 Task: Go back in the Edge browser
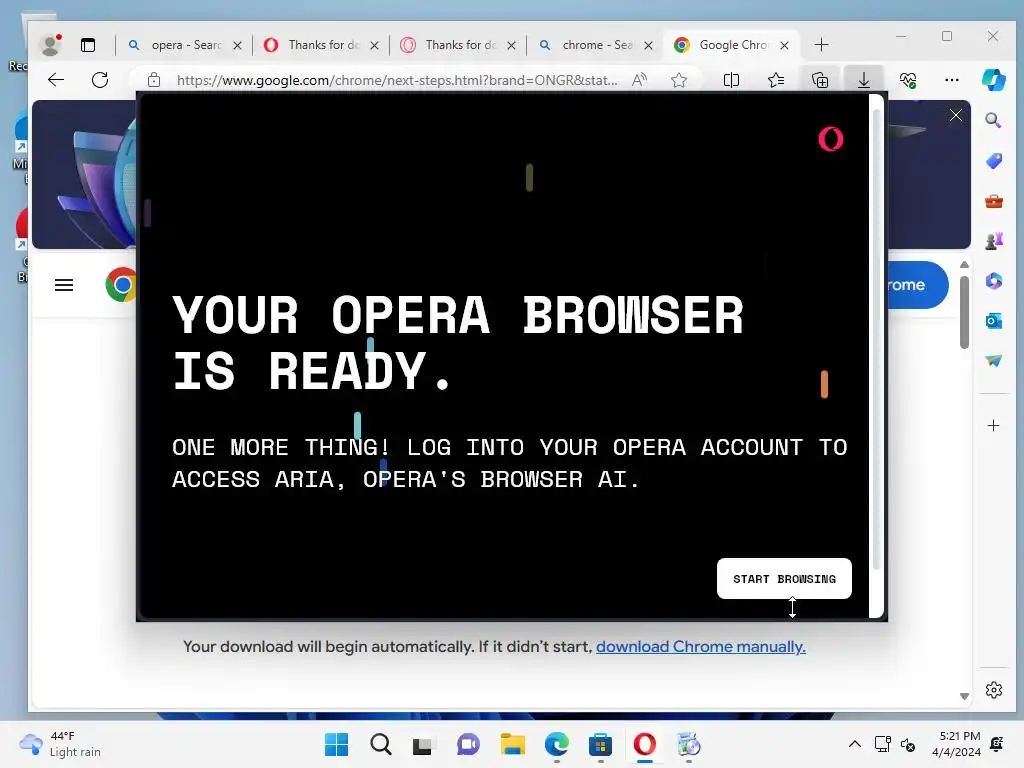[x=56, y=80]
